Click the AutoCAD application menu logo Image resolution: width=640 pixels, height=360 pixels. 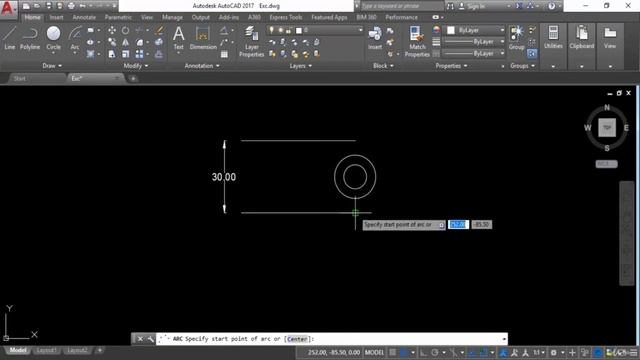7,8
